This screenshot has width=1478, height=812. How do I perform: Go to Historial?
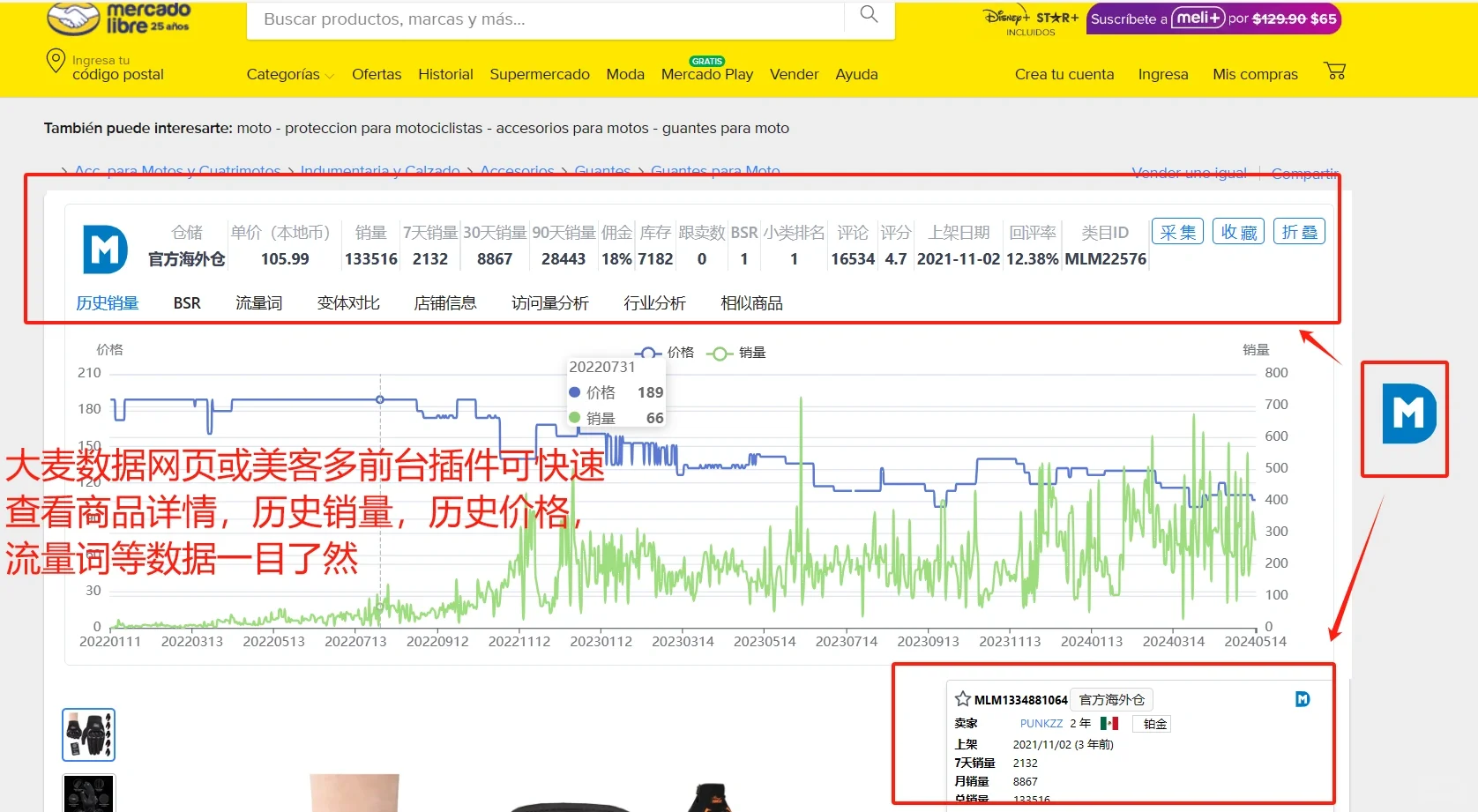click(445, 75)
